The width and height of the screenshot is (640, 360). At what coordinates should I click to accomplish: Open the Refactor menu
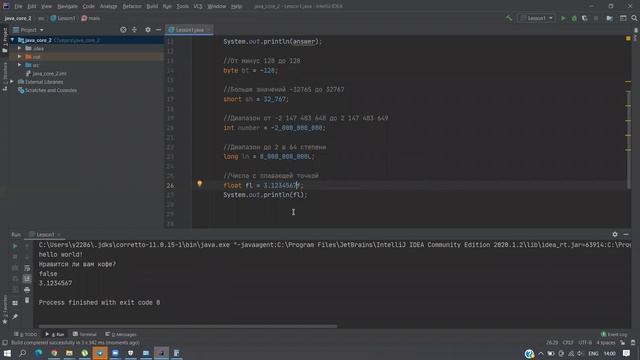click(x=132, y=6)
